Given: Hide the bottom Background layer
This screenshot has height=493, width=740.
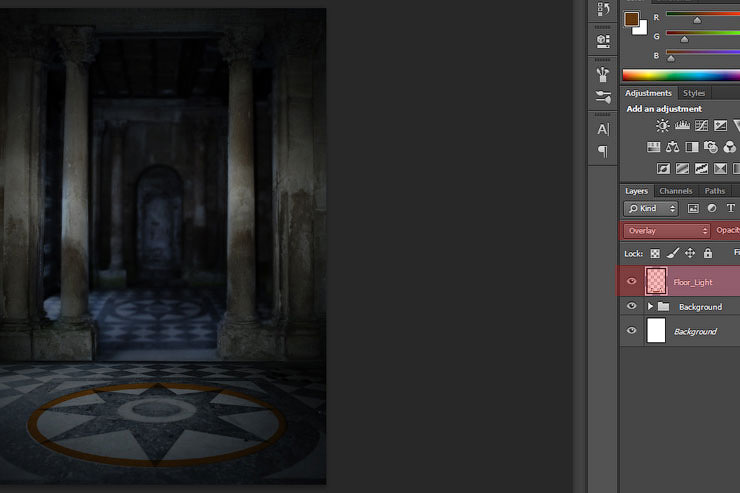Looking at the screenshot, I should pyautogui.click(x=631, y=331).
